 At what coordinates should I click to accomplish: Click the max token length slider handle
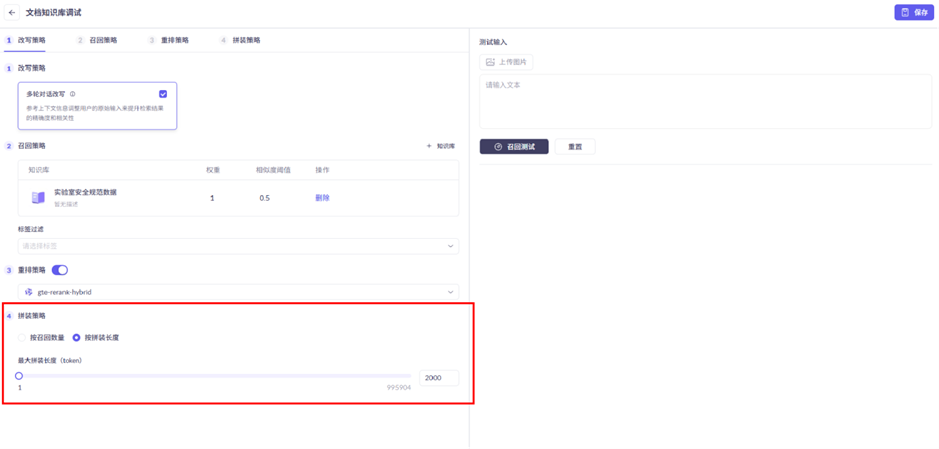point(19,376)
